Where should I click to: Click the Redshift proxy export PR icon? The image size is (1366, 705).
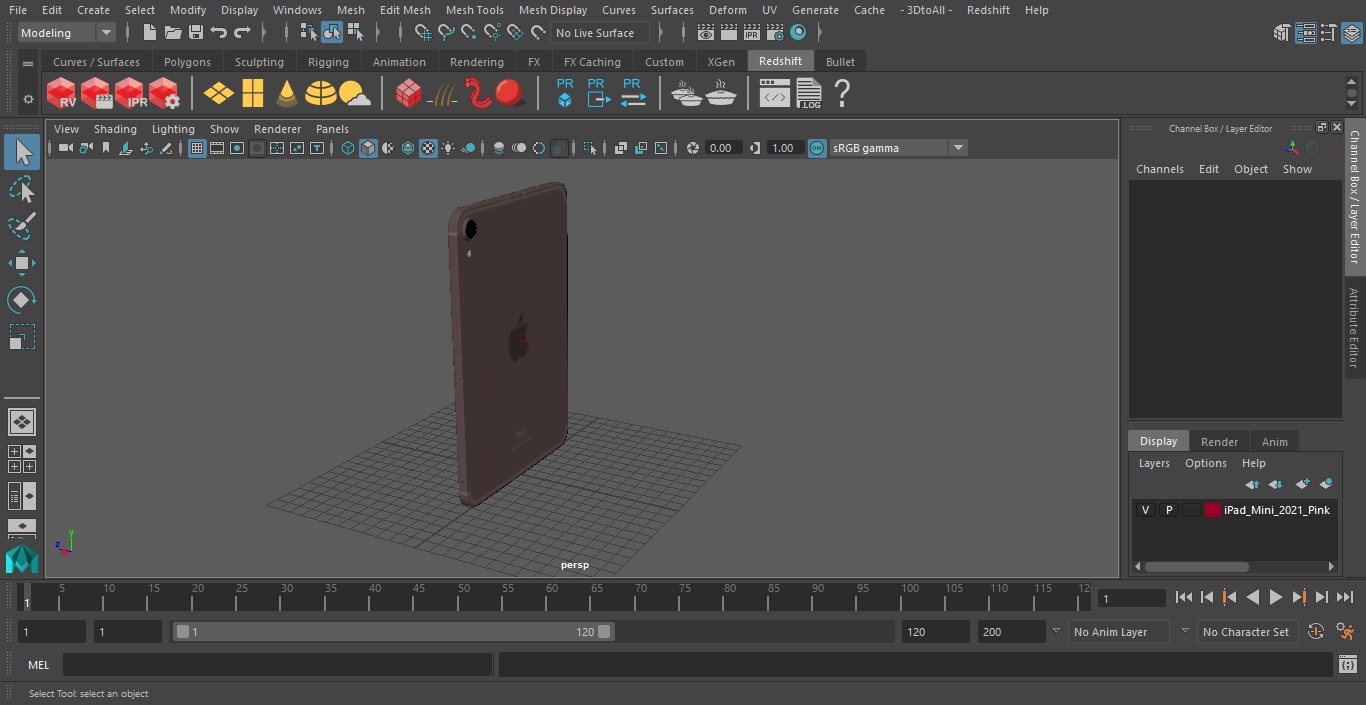point(597,93)
